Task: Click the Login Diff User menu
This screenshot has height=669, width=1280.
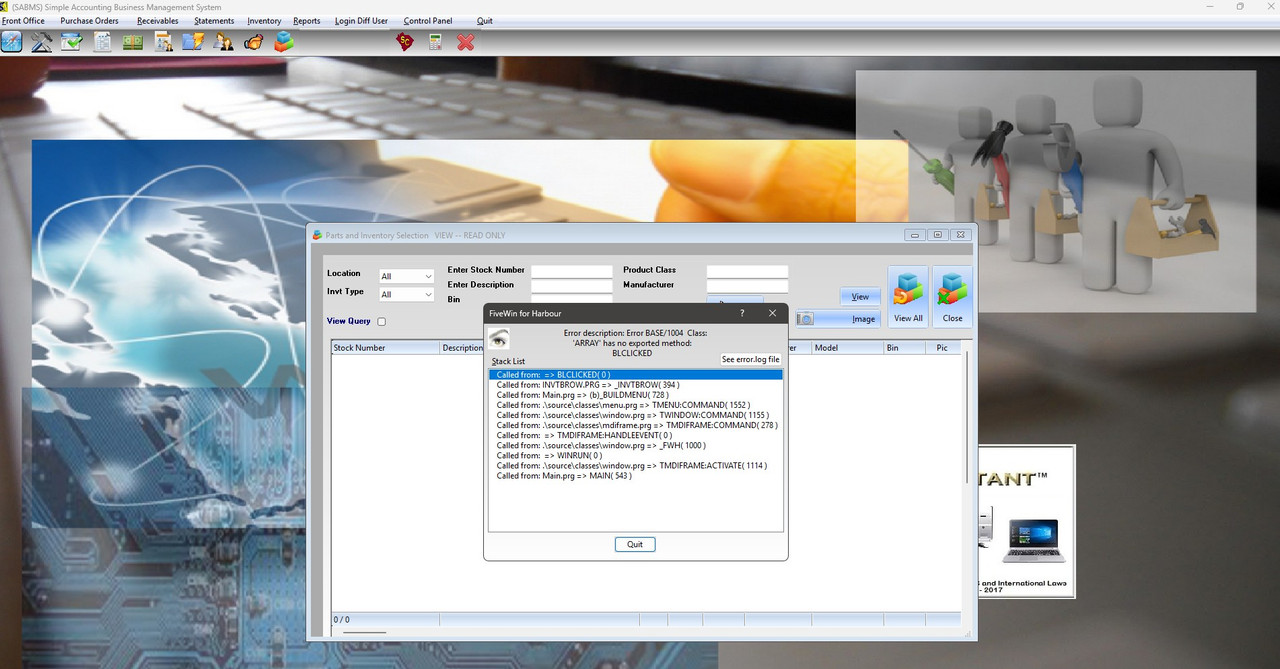Action: pyautogui.click(x=361, y=21)
